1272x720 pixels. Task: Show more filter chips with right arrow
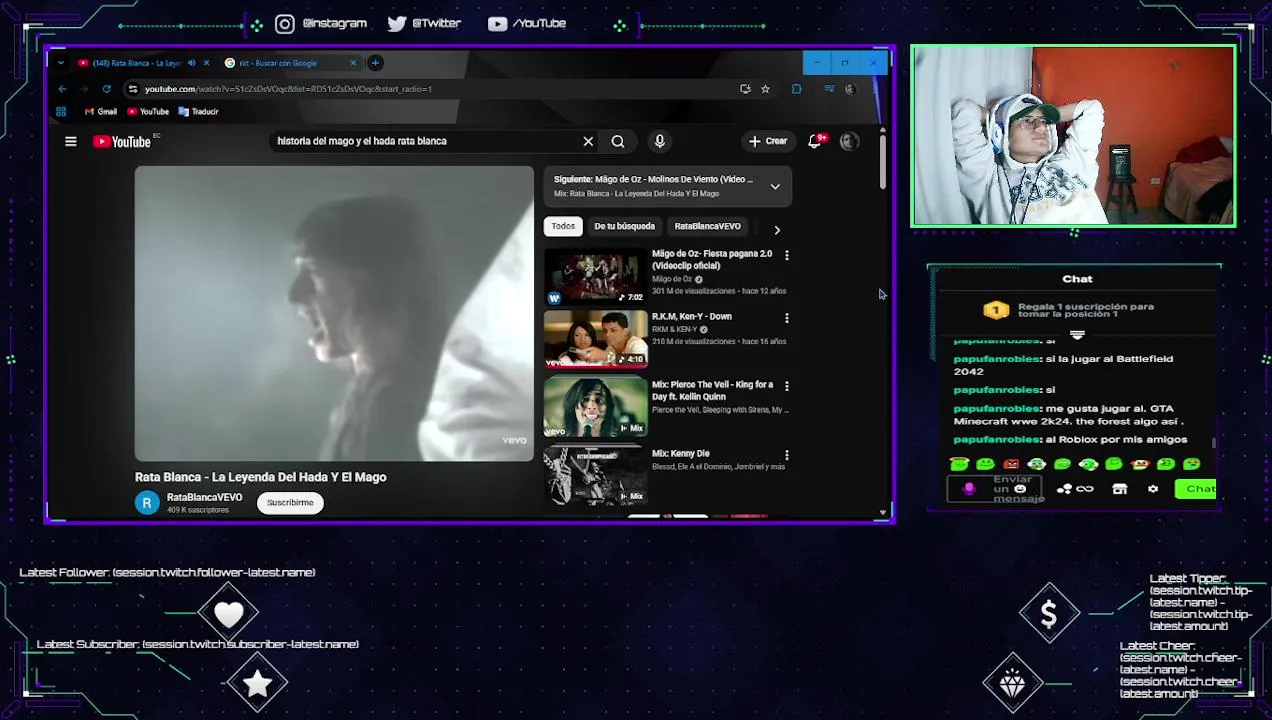tap(777, 230)
